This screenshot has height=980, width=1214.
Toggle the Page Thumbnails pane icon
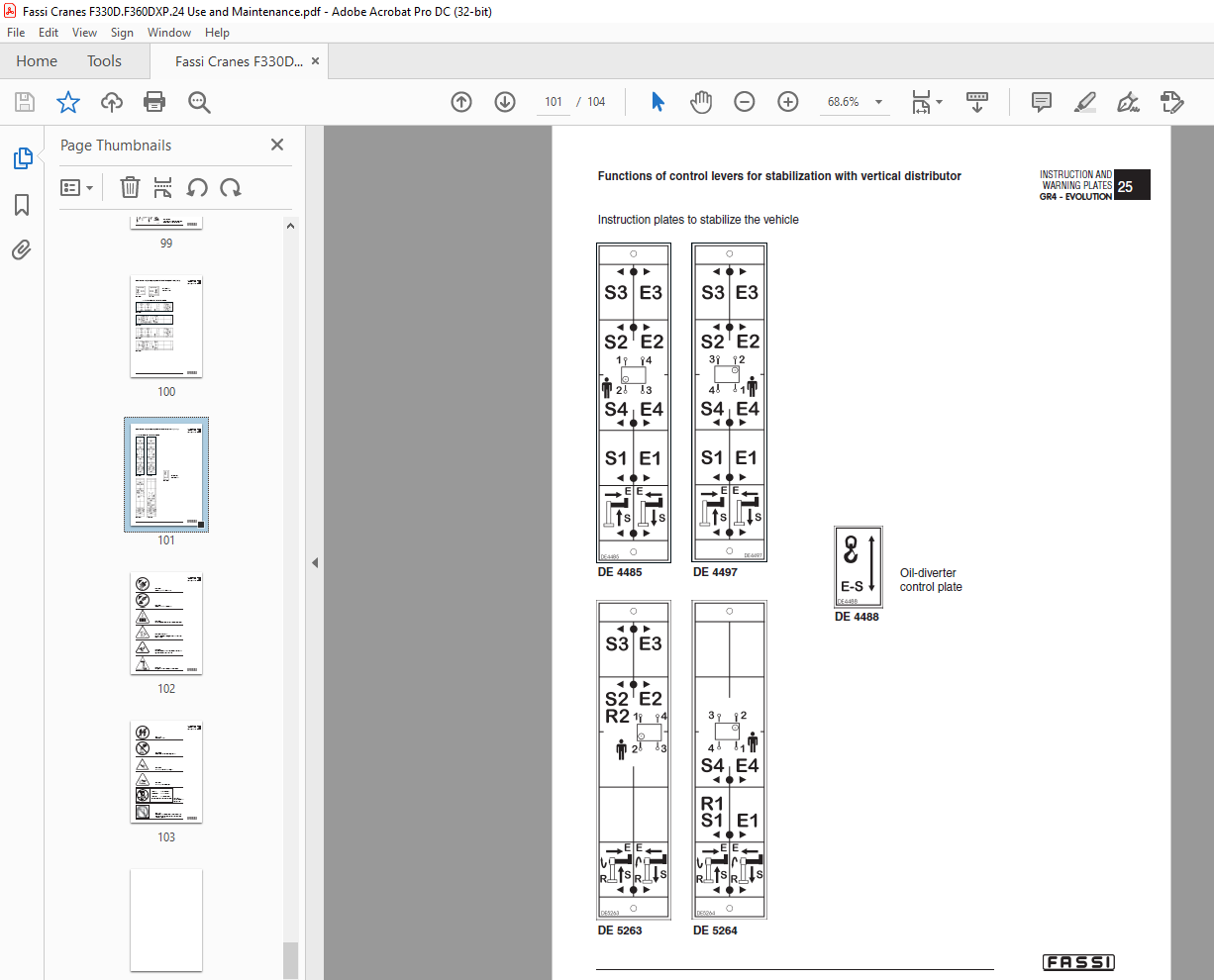click(22, 158)
